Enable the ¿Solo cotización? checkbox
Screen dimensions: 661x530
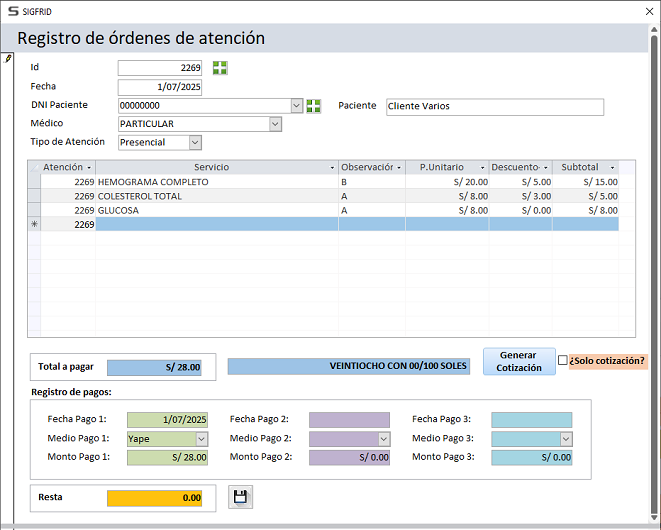563,360
